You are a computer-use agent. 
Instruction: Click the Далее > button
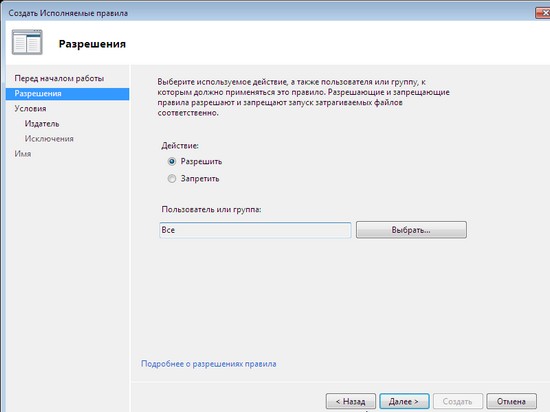tap(404, 401)
